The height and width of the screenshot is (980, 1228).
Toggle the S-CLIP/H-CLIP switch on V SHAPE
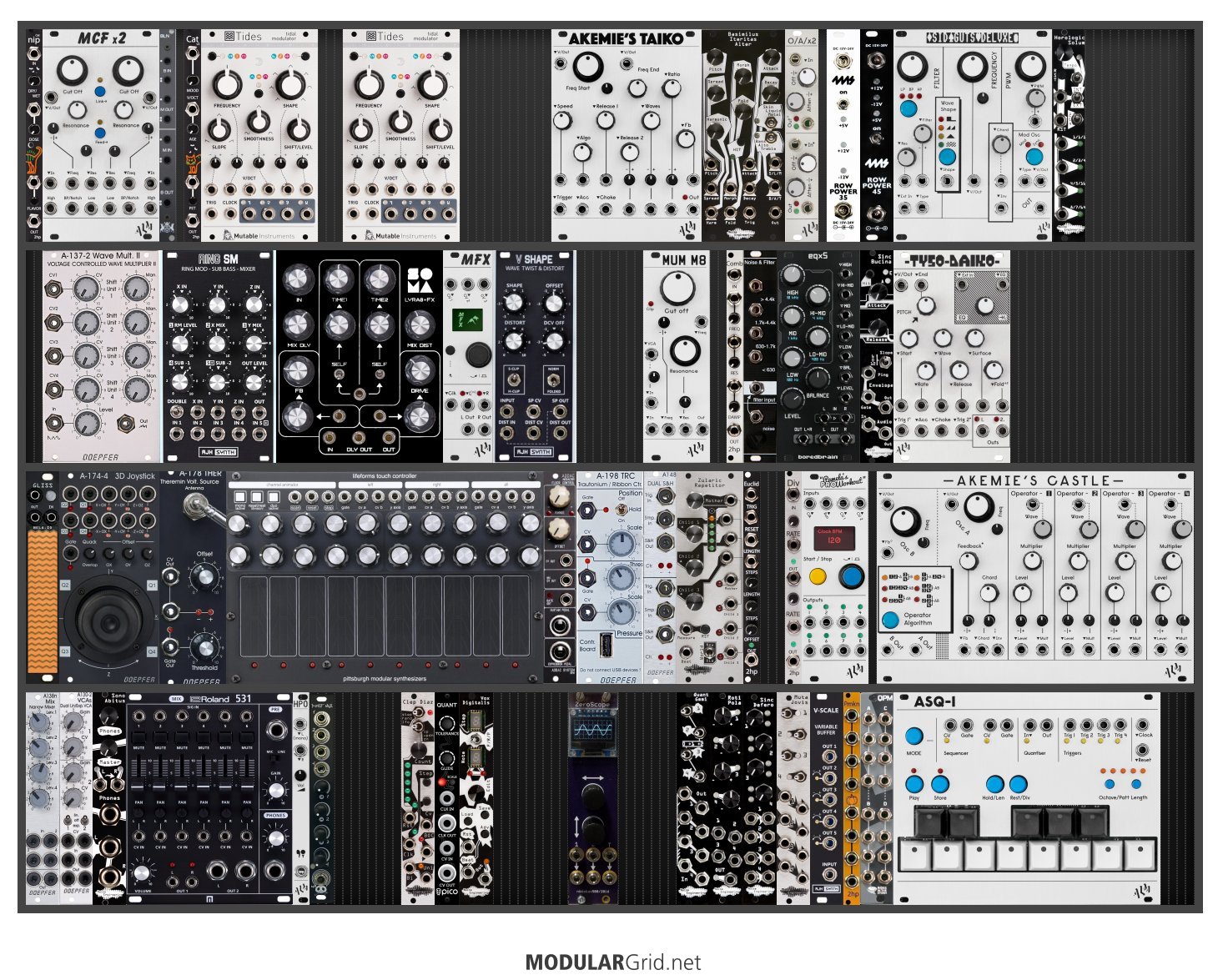[x=515, y=378]
